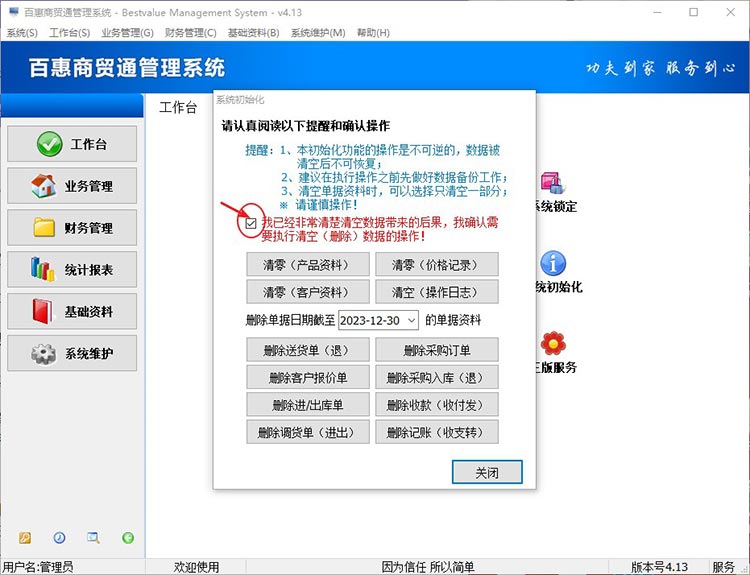This screenshot has height=575, width=750.
Task: Click 删除采购订单 button
Action: pyautogui.click(x=437, y=350)
